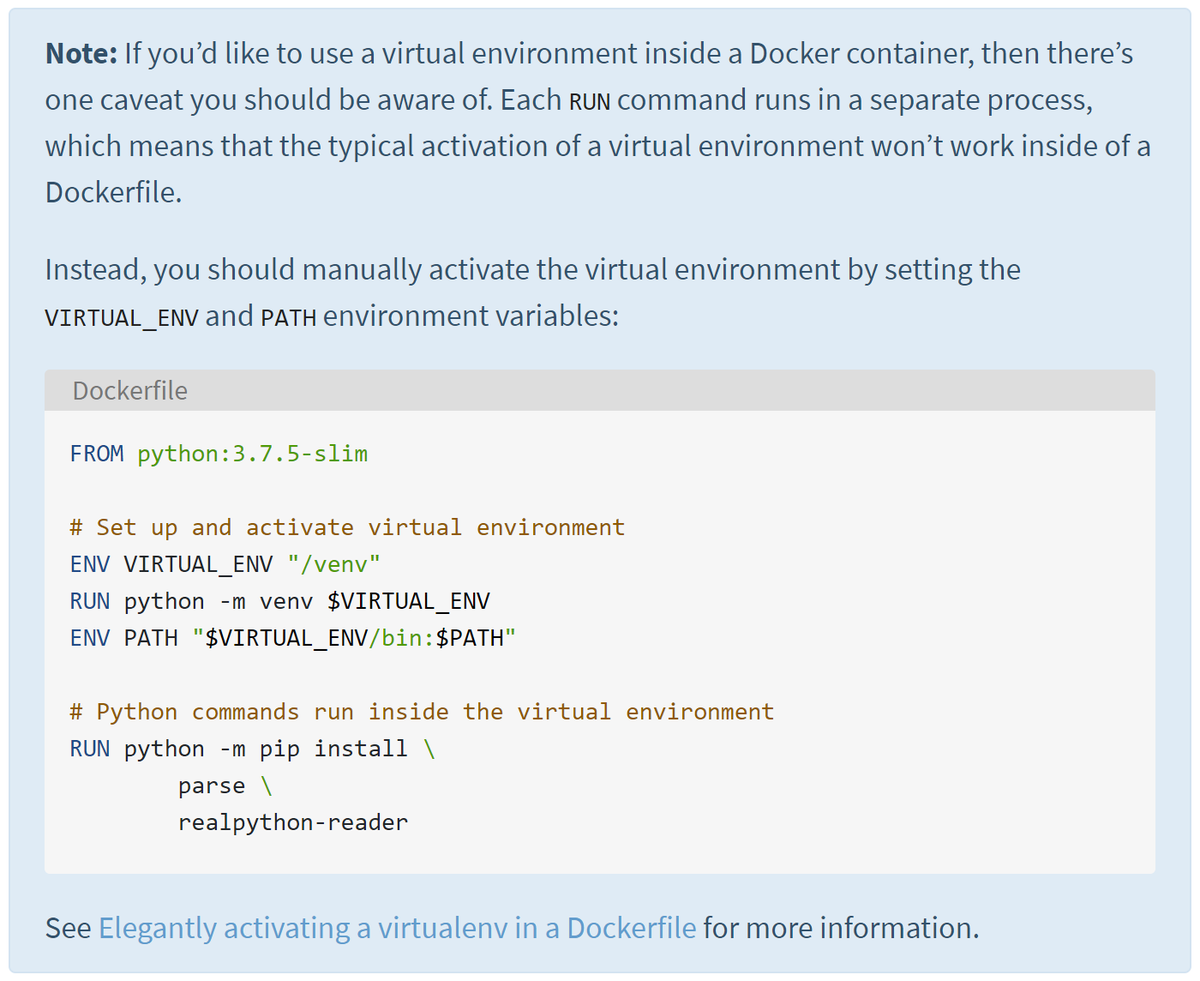The height and width of the screenshot is (981, 1200).
Task: Click the realpython-reader package name
Action: [290, 822]
